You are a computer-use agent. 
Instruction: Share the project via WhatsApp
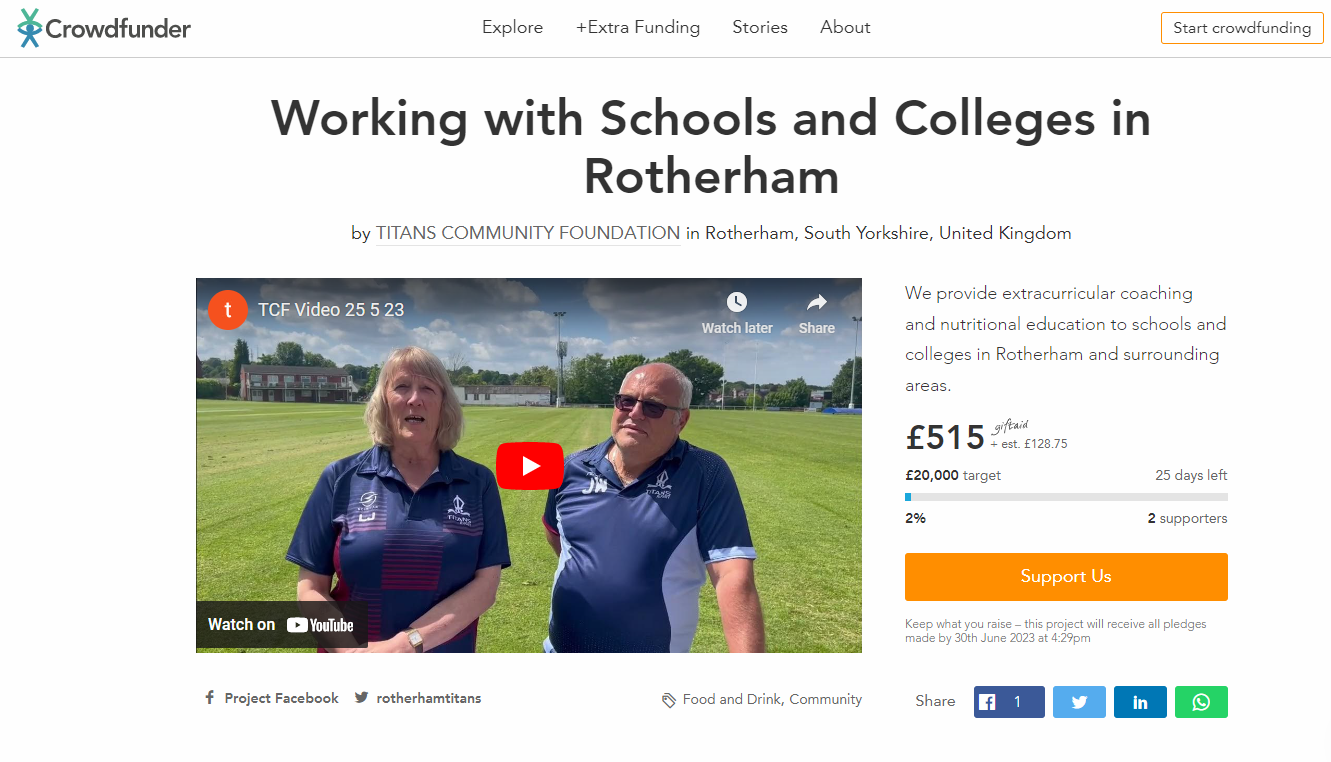tap(1201, 702)
